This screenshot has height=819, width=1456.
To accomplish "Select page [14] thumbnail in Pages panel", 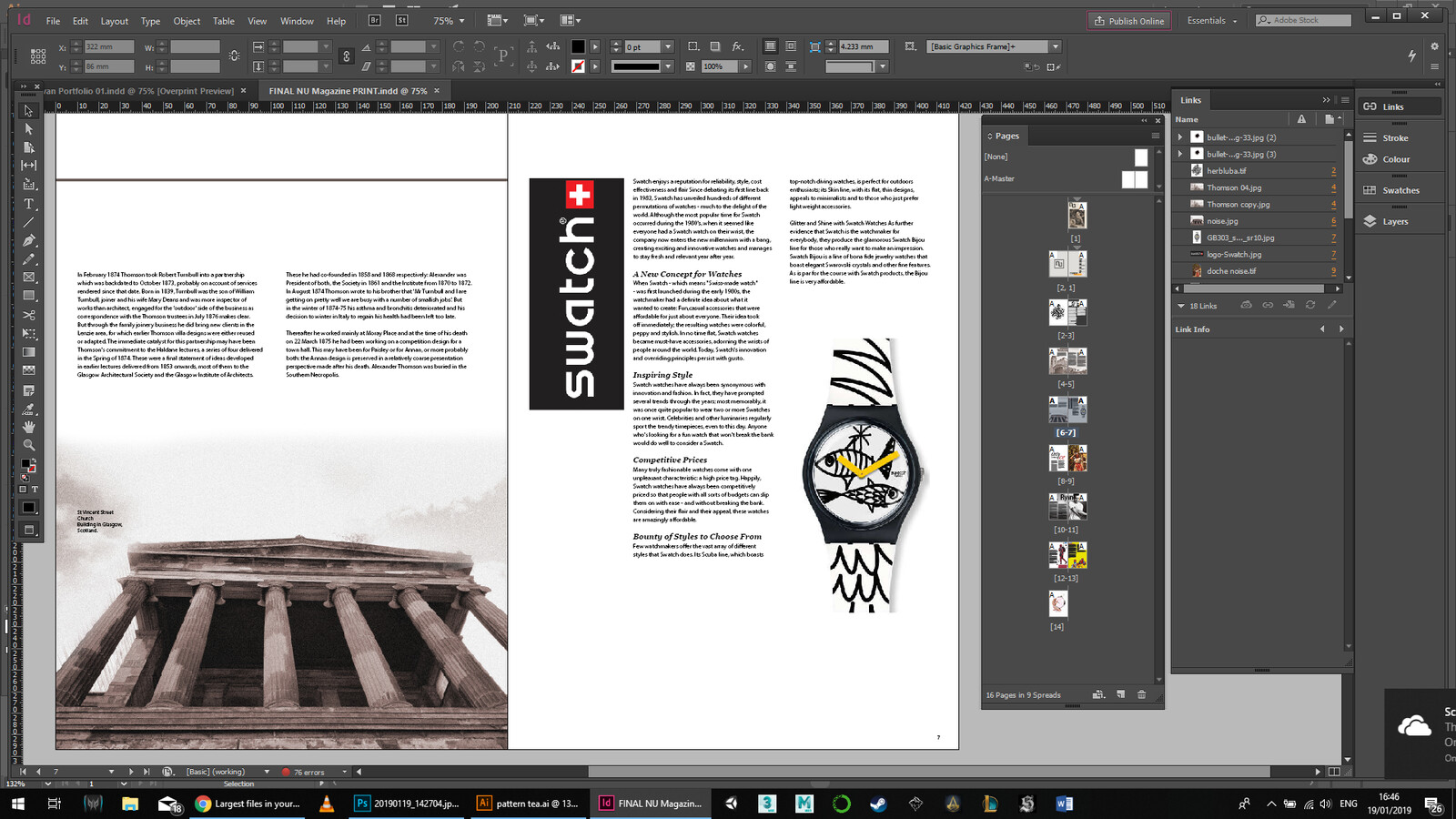I will pyautogui.click(x=1057, y=603).
